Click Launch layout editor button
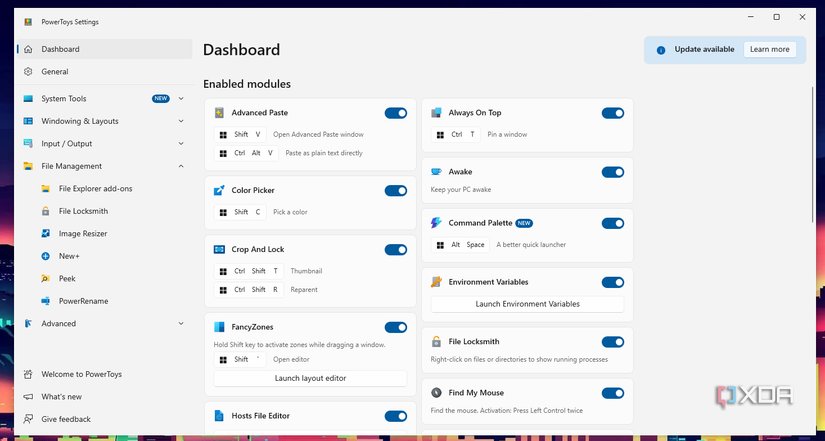This screenshot has height=441, width=825. click(310, 378)
